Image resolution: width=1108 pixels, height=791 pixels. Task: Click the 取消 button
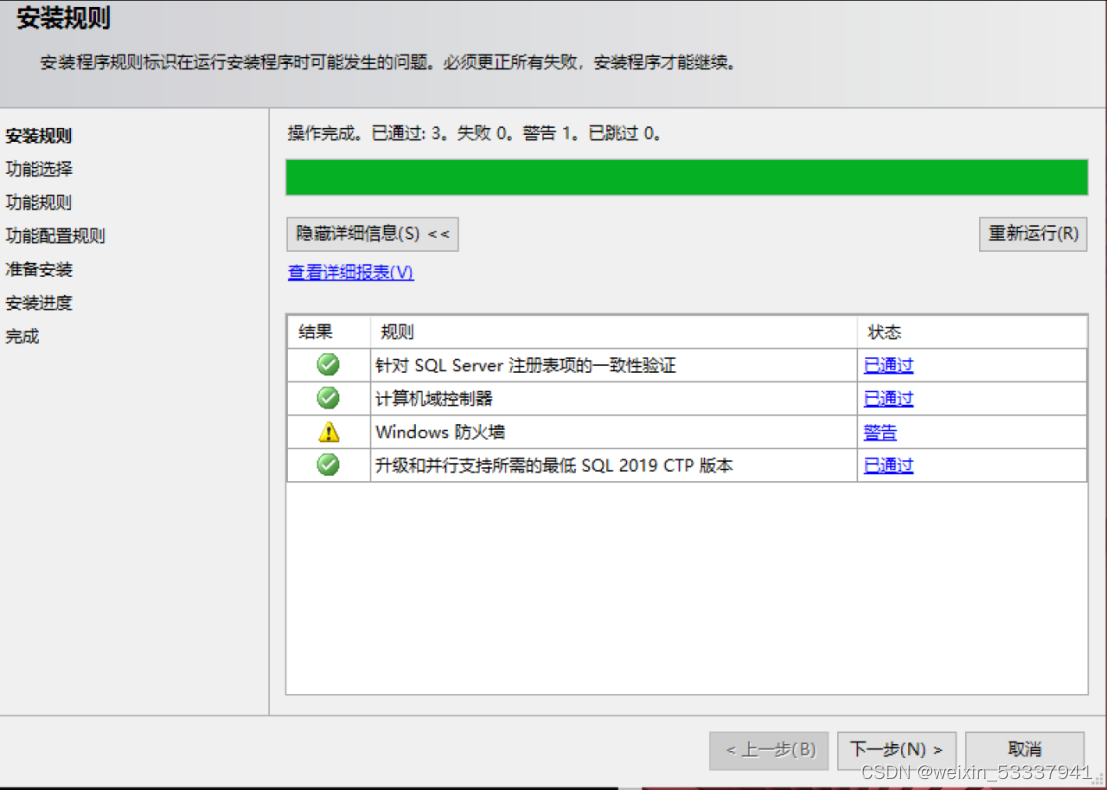coord(1025,750)
